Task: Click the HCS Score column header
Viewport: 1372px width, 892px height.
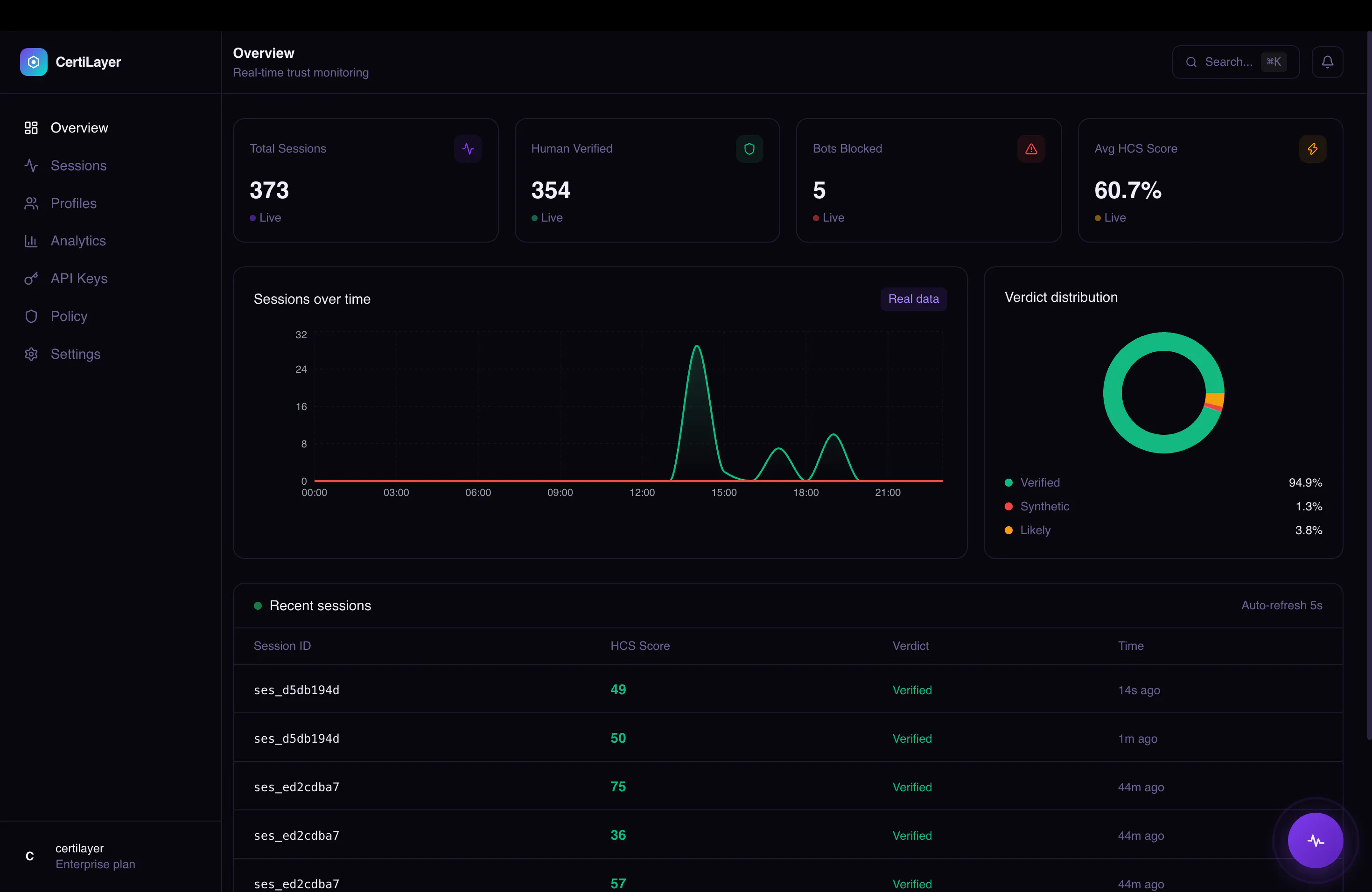Action: click(640, 646)
